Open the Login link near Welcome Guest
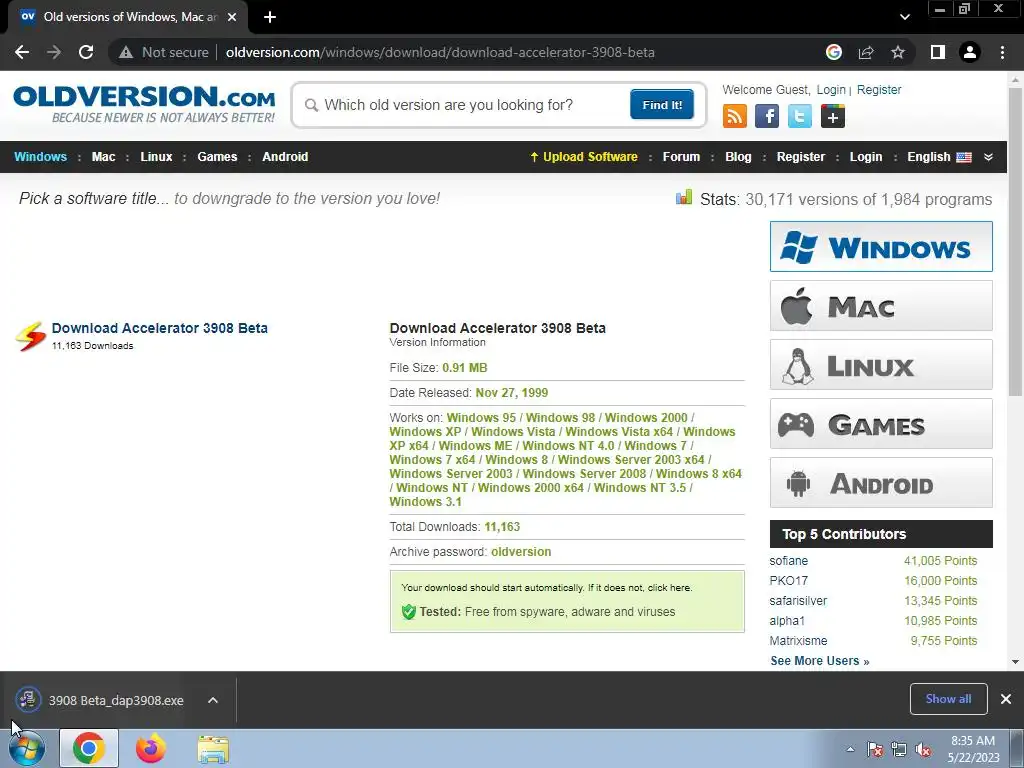The image size is (1024, 768). [x=831, y=89]
